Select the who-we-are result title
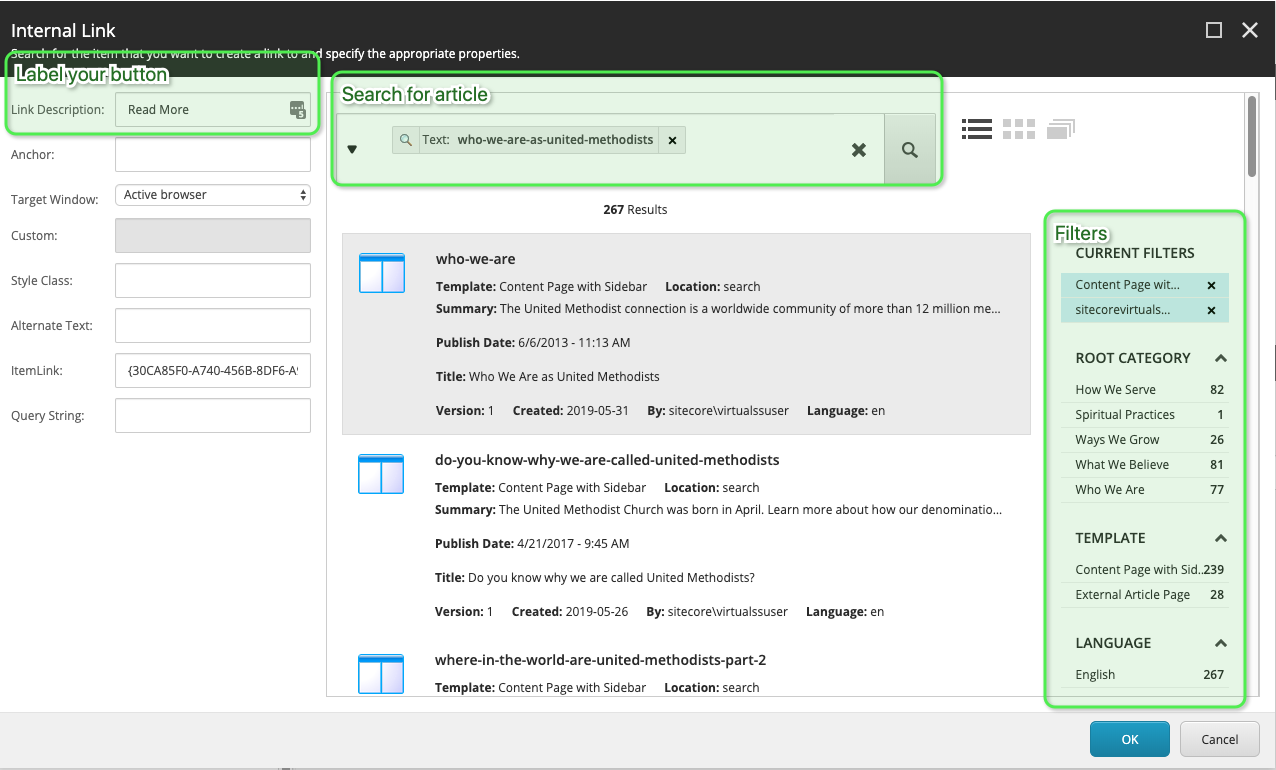Image resolution: width=1276 pixels, height=770 pixels. tap(475, 259)
